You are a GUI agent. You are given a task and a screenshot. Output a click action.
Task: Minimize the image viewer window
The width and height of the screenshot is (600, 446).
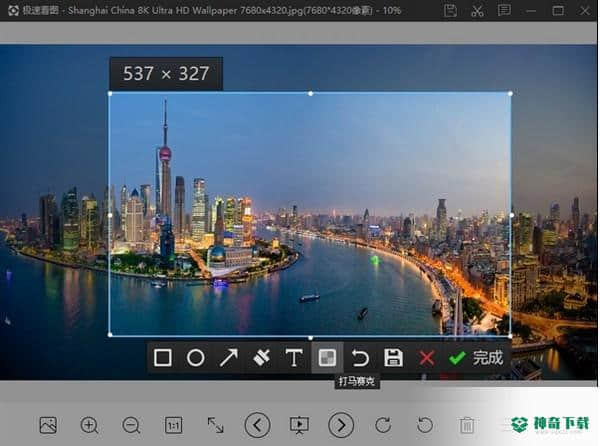click(531, 11)
